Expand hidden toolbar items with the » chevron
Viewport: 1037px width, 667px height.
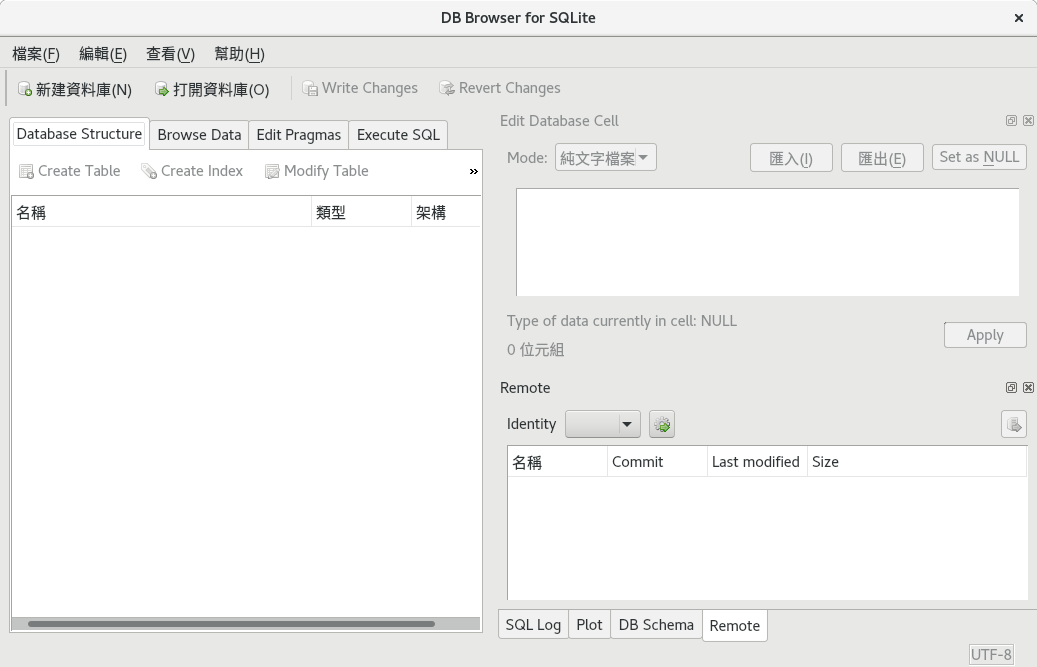click(474, 171)
